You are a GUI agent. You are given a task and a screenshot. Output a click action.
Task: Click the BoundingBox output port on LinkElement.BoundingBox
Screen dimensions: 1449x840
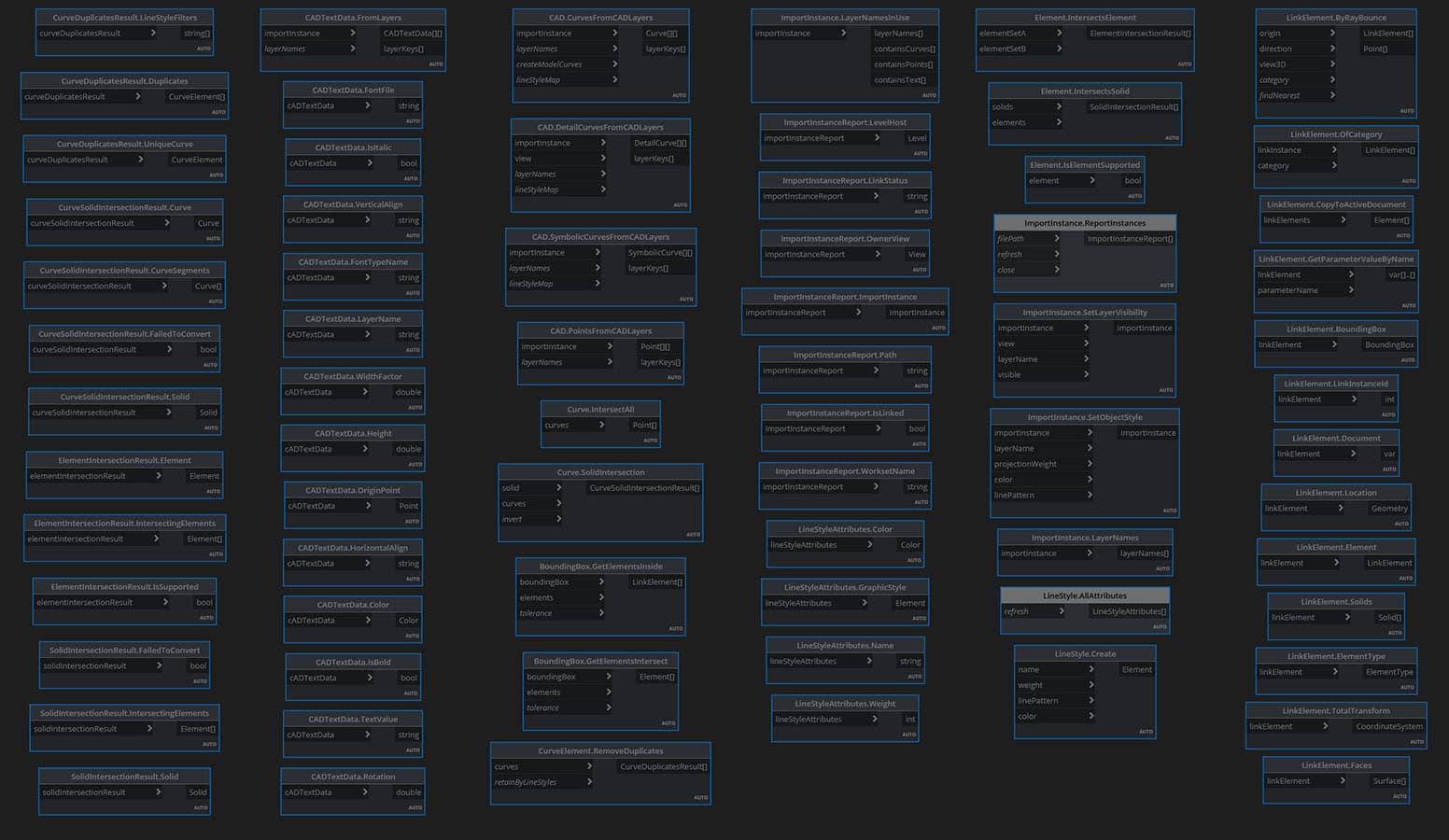[x=1389, y=344]
